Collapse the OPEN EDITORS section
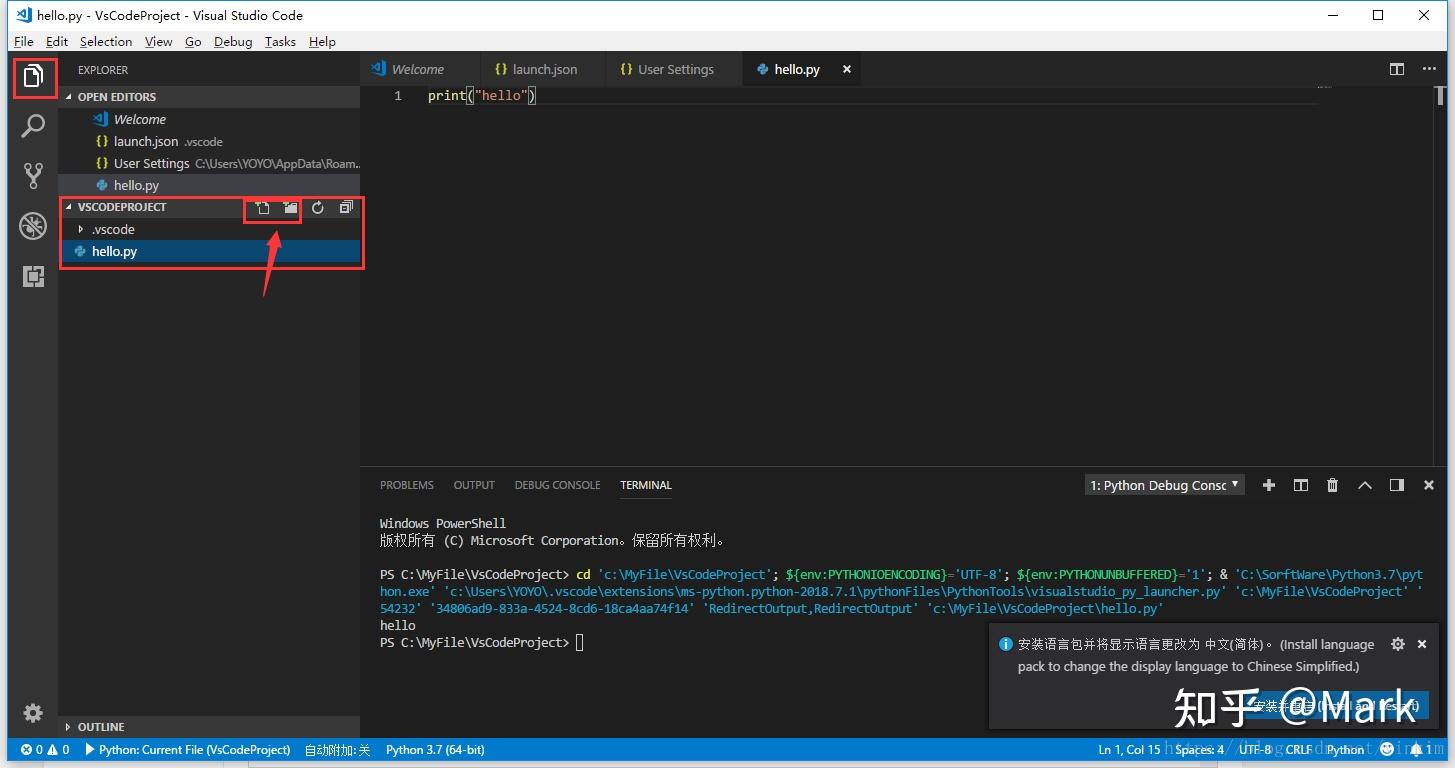Screen dimensions: 1455x768 (x=115, y=96)
